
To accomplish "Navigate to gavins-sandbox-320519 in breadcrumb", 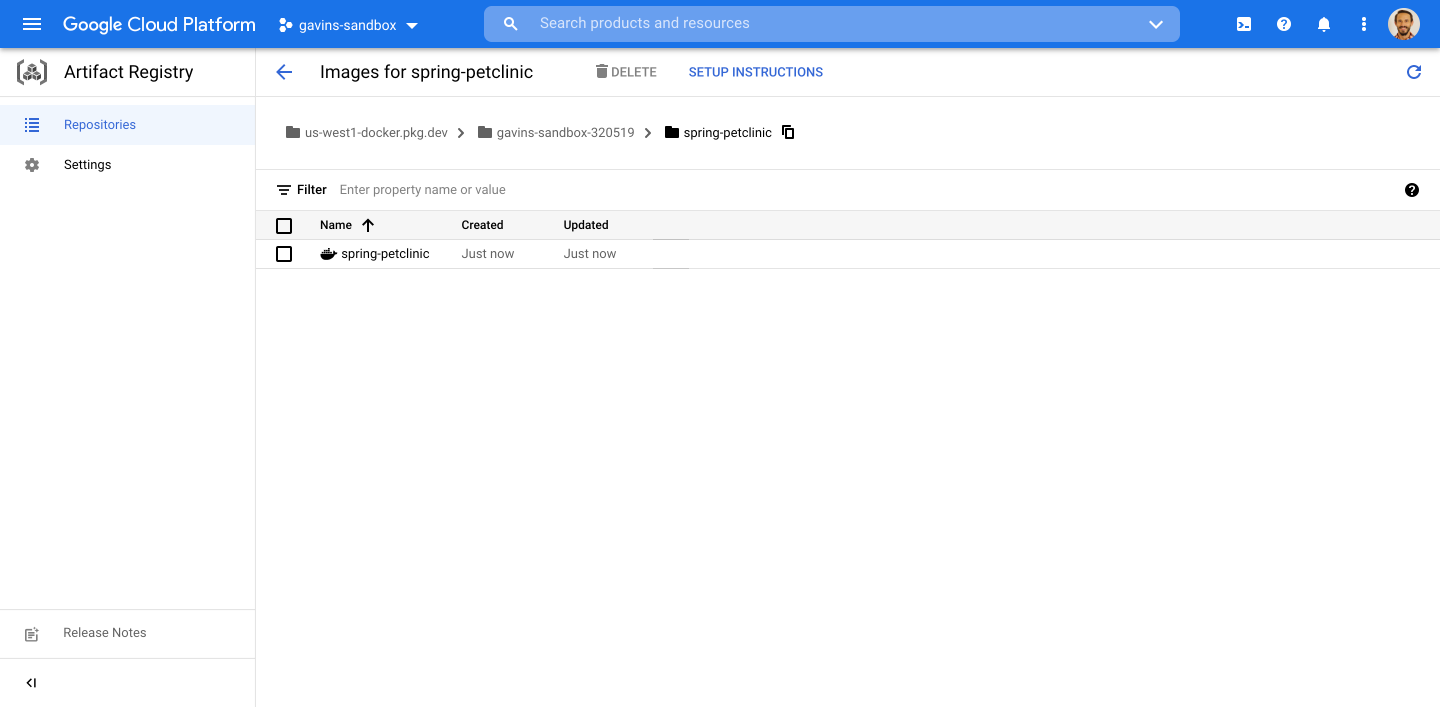I will (x=565, y=132).
